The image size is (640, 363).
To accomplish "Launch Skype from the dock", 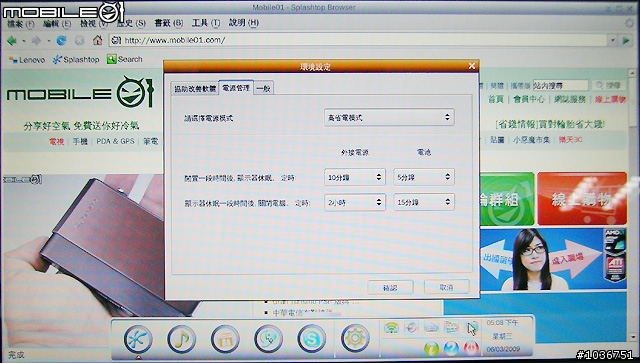I will click(312, 339).
